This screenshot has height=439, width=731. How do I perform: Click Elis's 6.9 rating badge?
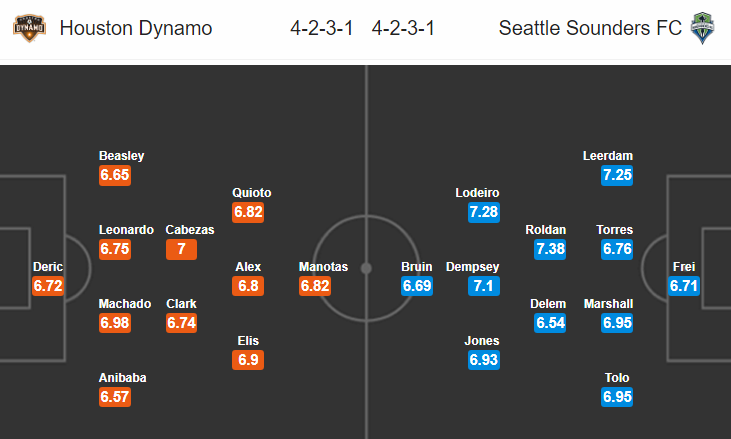248,359
